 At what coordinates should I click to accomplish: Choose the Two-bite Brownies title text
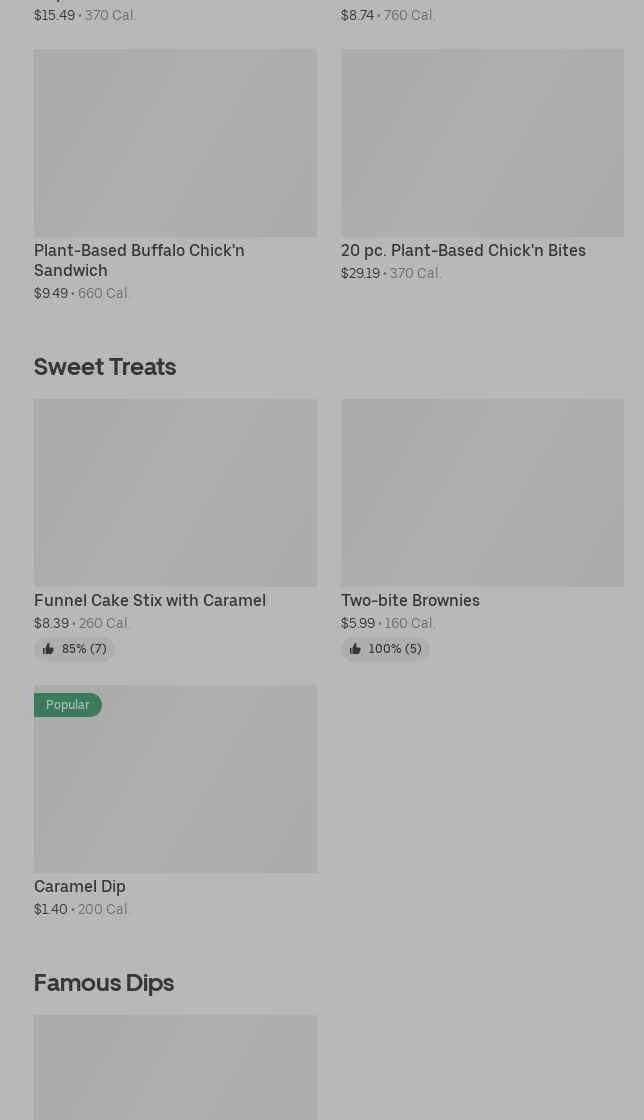point(410,600)
